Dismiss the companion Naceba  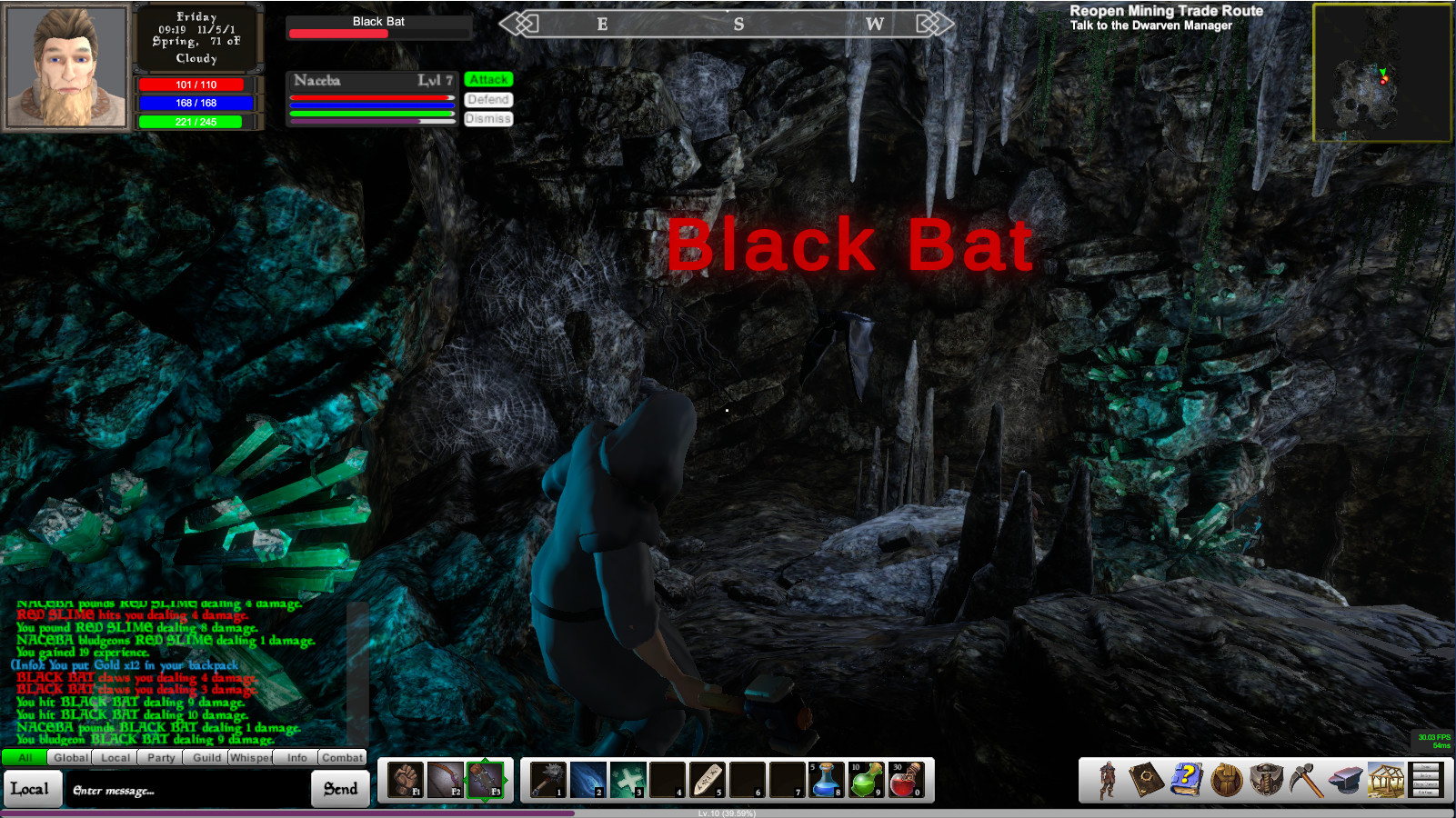pyautogui.click(x=488, y=119)
